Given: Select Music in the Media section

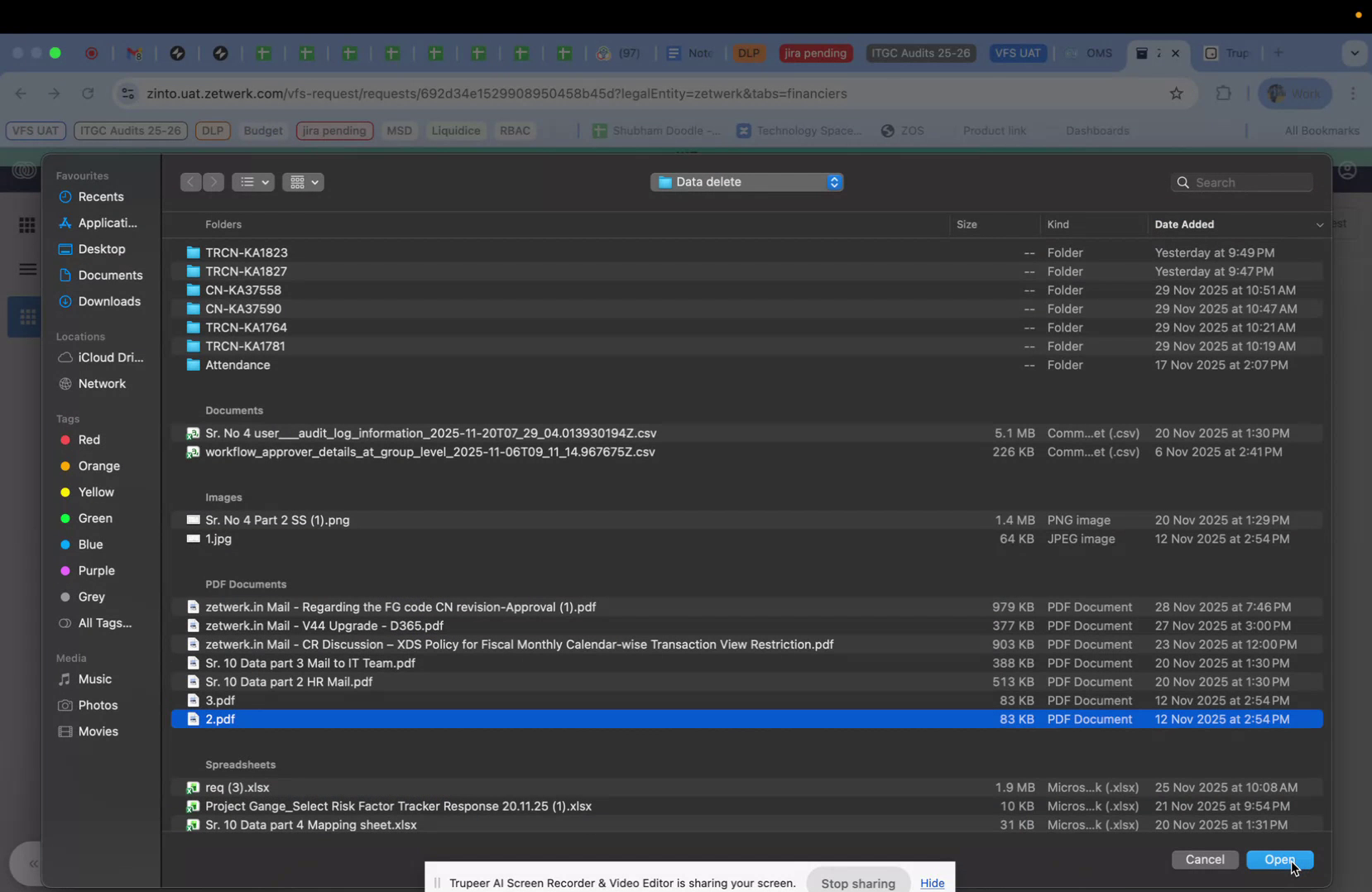Looking at the screenshot, I should [x=93, y=679].
